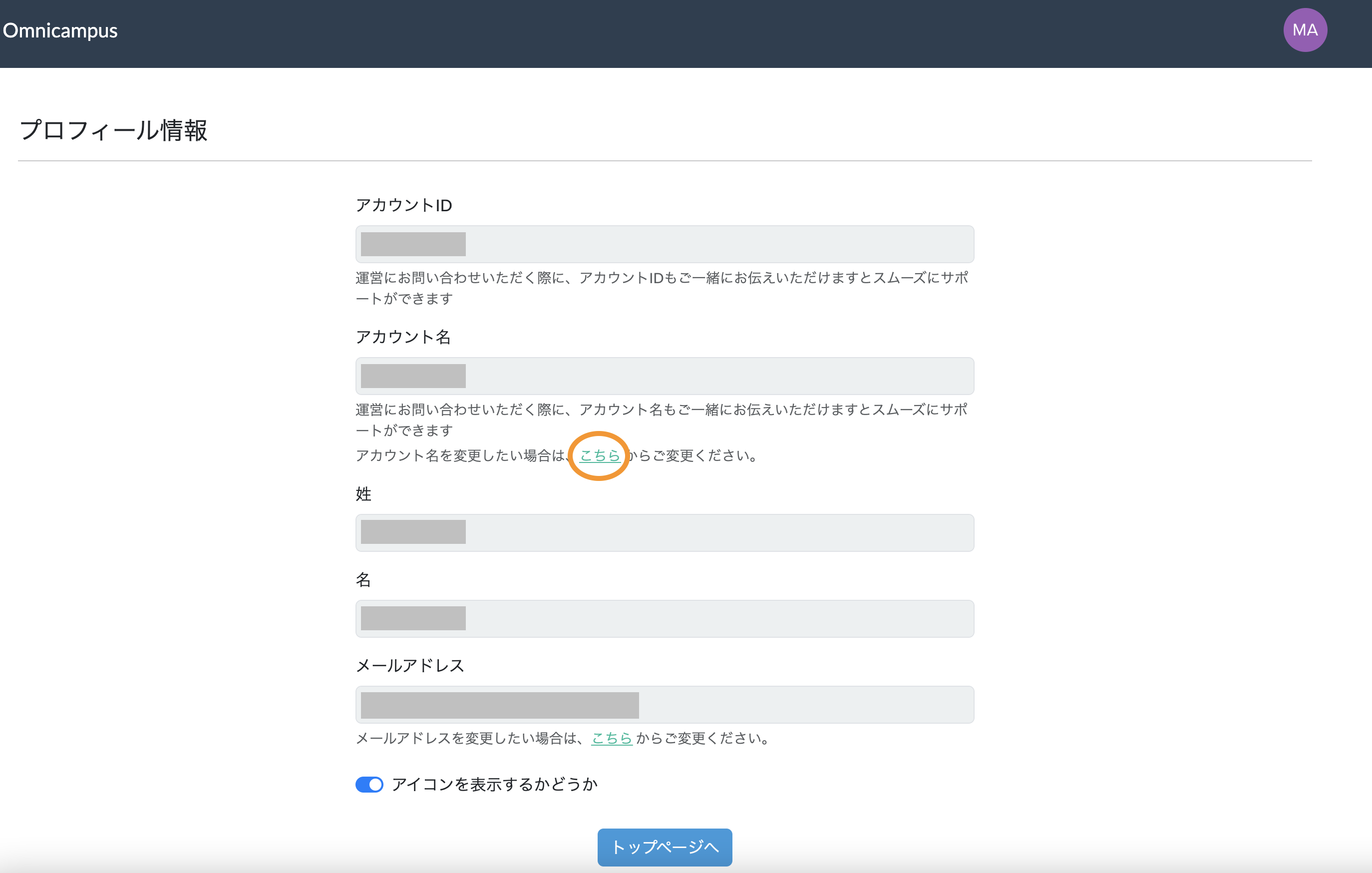Click into the 姓 field
Viewport: 1372px width, 873px height.
pyautogui.click(x=665, y=533)
